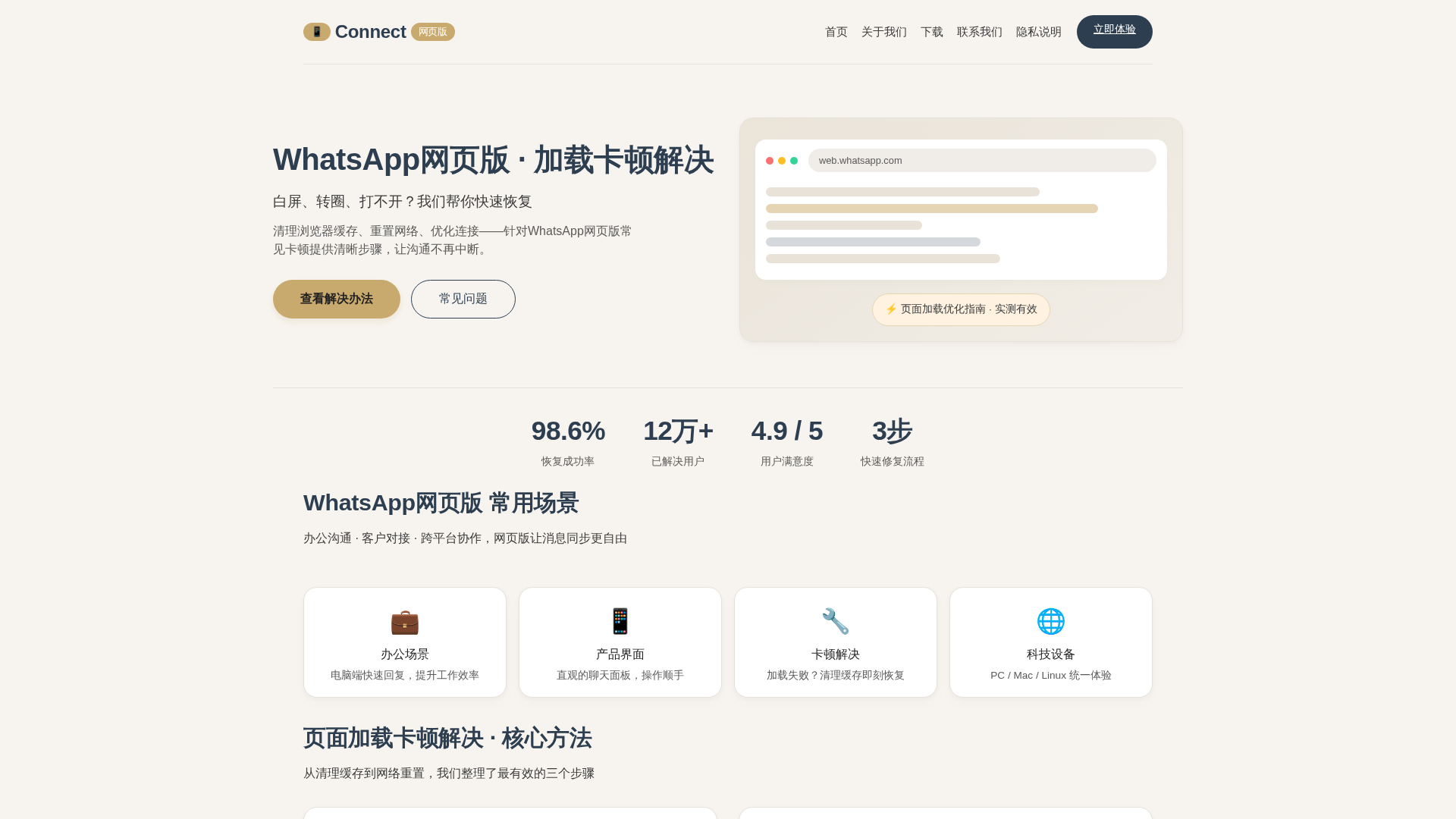This screenshot has height=819, width=1456.
Task: Select 联系我们 in top navigation
Action: [x=980, y=32]
